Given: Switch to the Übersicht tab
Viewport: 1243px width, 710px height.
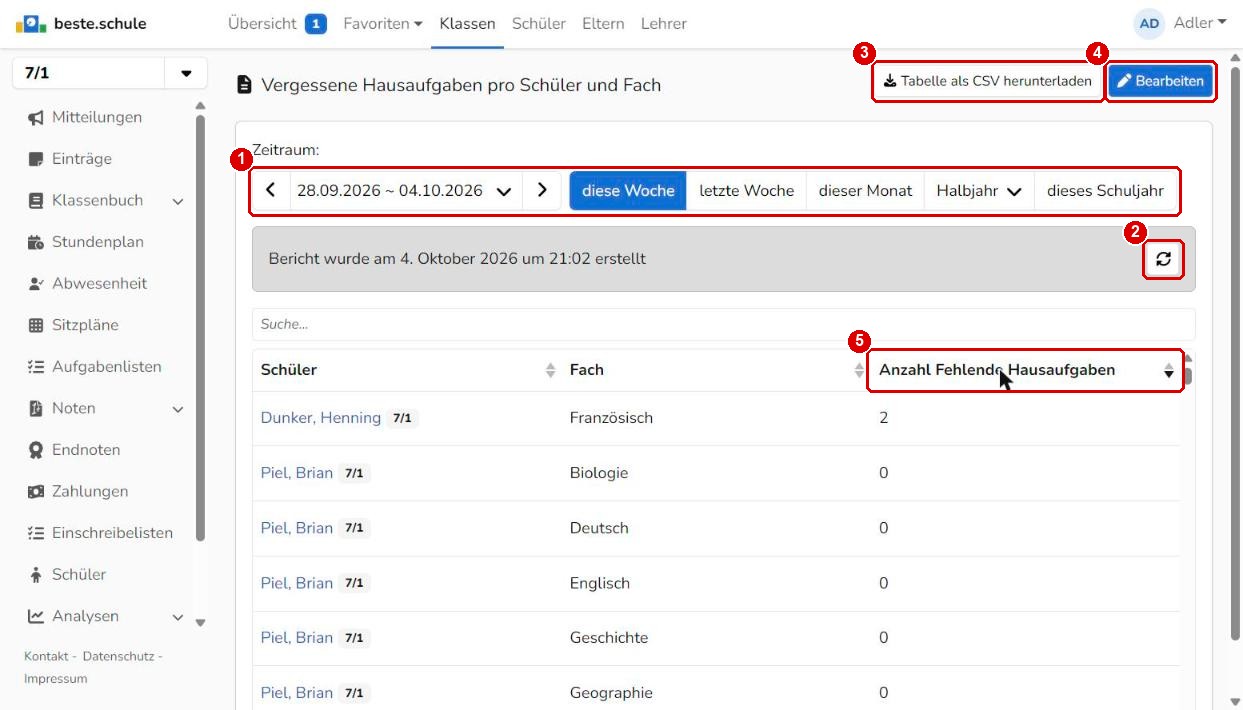Looking at the screenshot, I should (277, 23).
